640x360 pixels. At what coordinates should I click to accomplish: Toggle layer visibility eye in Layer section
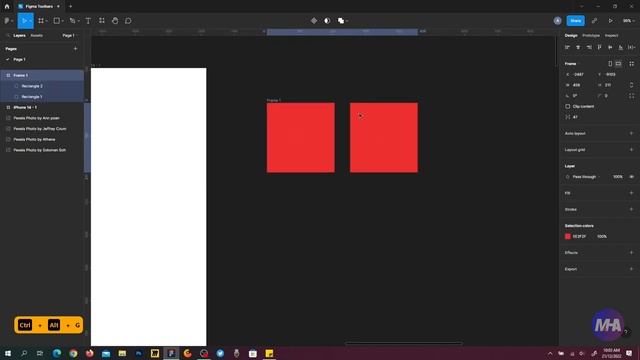pos(631,177)
